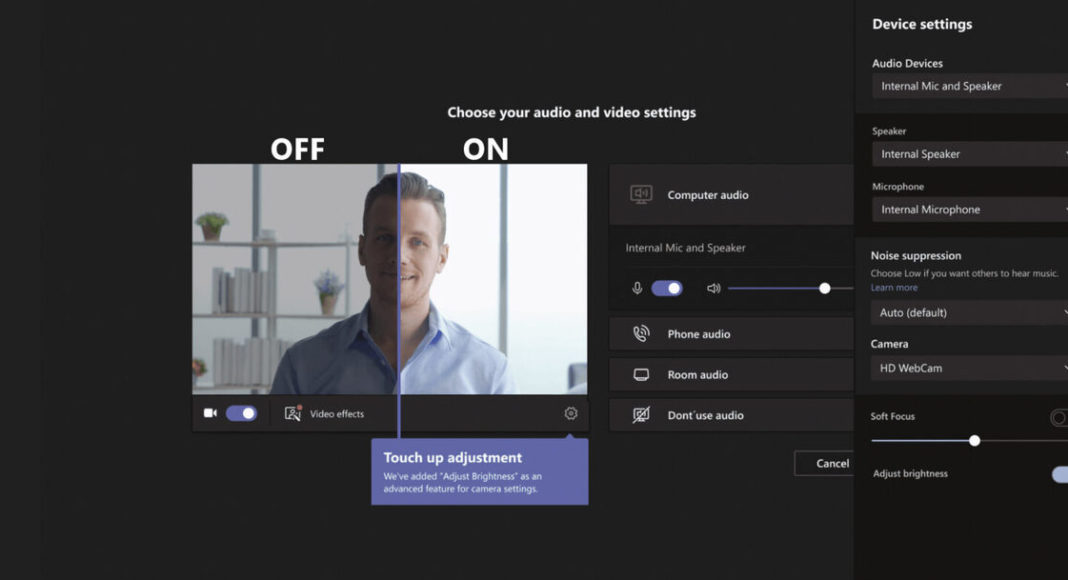Select the Phone audio option
Image resolution: width=1068 pixels, height=580 pixels.
click(732, 334)
